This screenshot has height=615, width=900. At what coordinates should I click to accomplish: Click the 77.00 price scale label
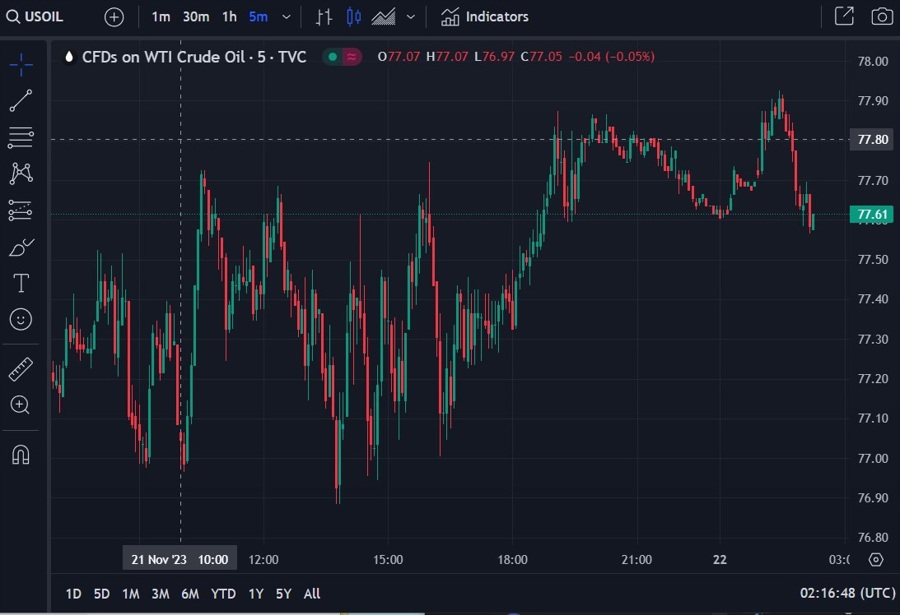click(x=872, y=458)
